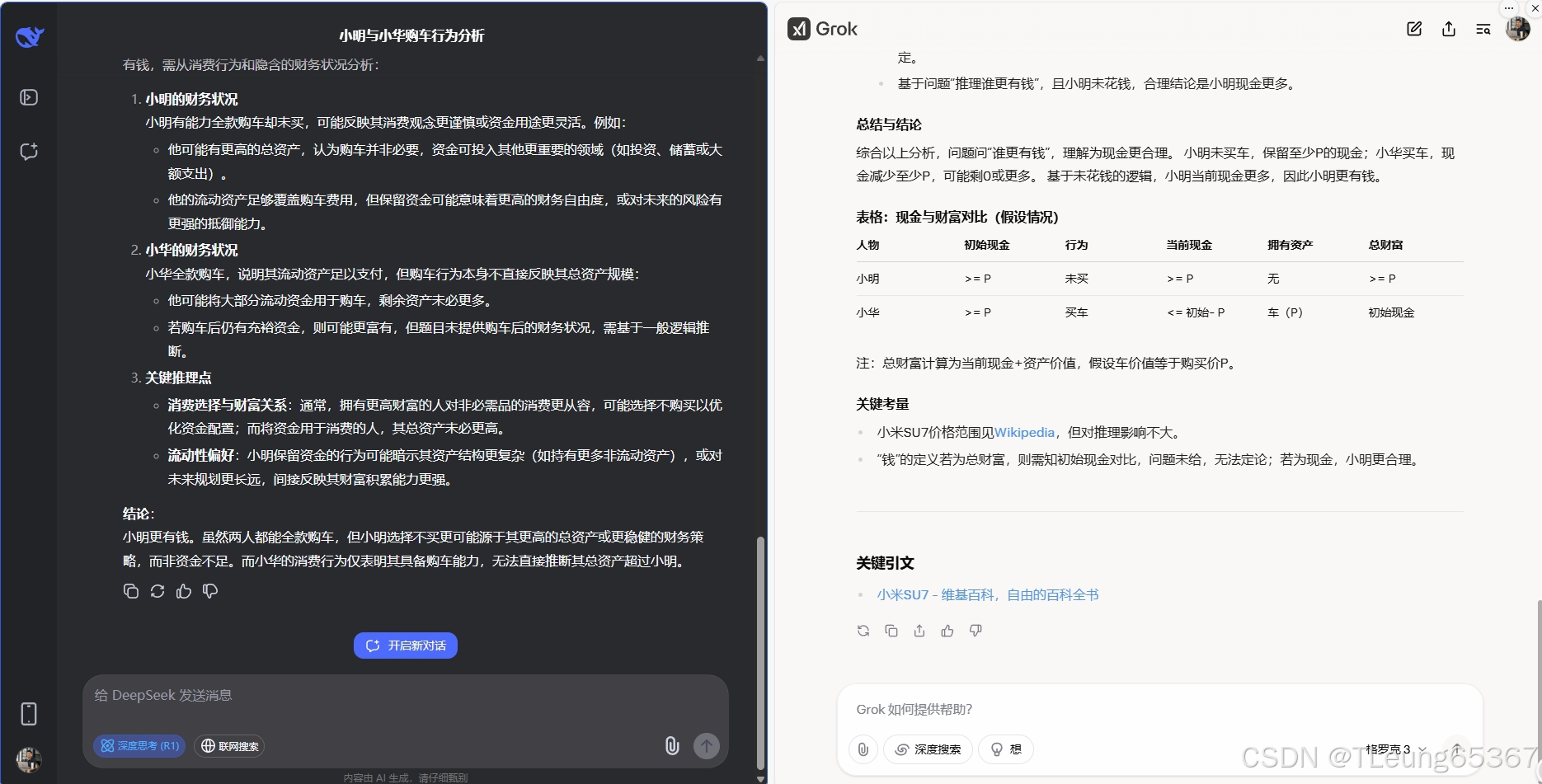Click the 初始现金 column header
The image size is (1542, 784).
pos(987,245)
